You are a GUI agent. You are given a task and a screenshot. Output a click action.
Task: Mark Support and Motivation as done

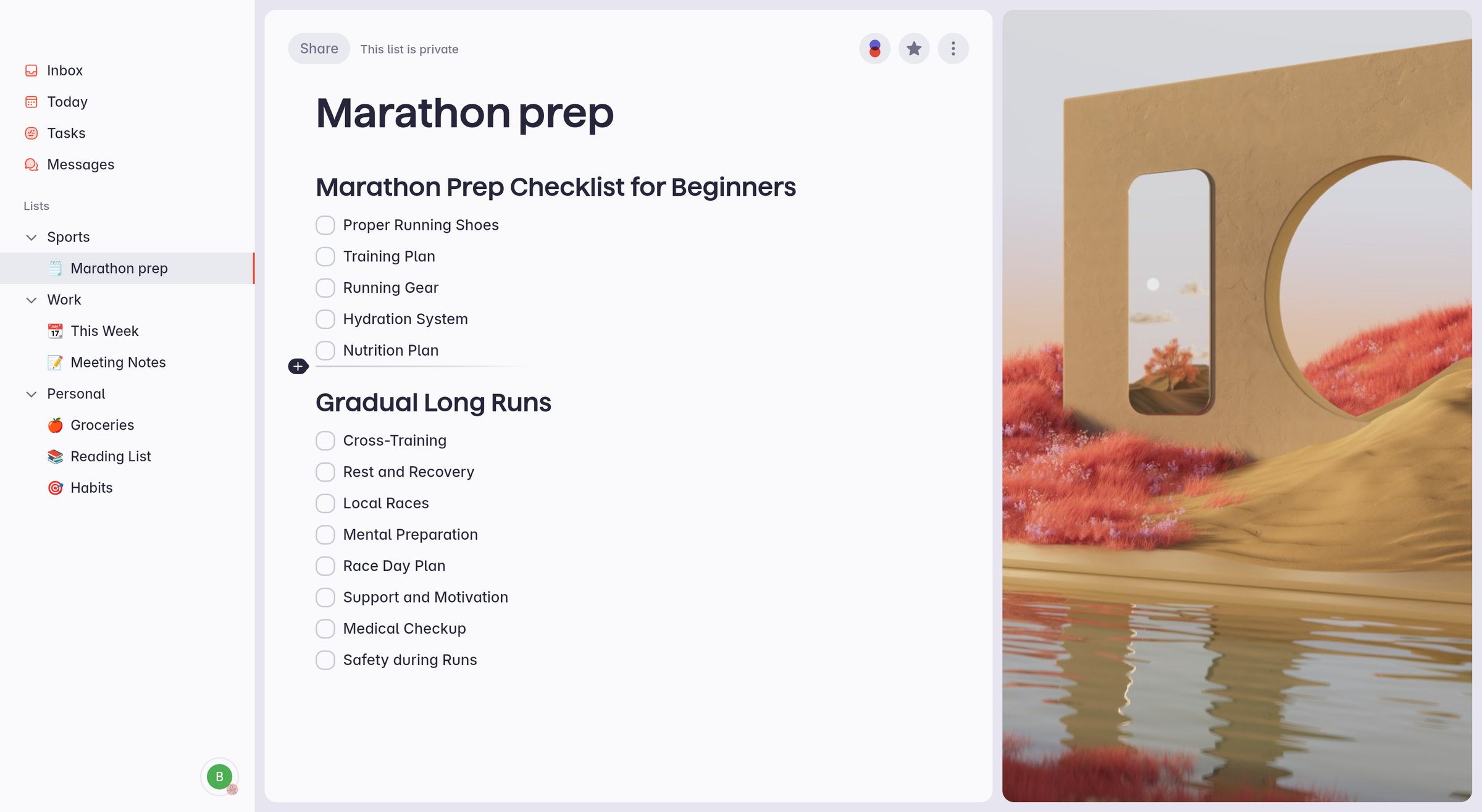click(325, 598)
